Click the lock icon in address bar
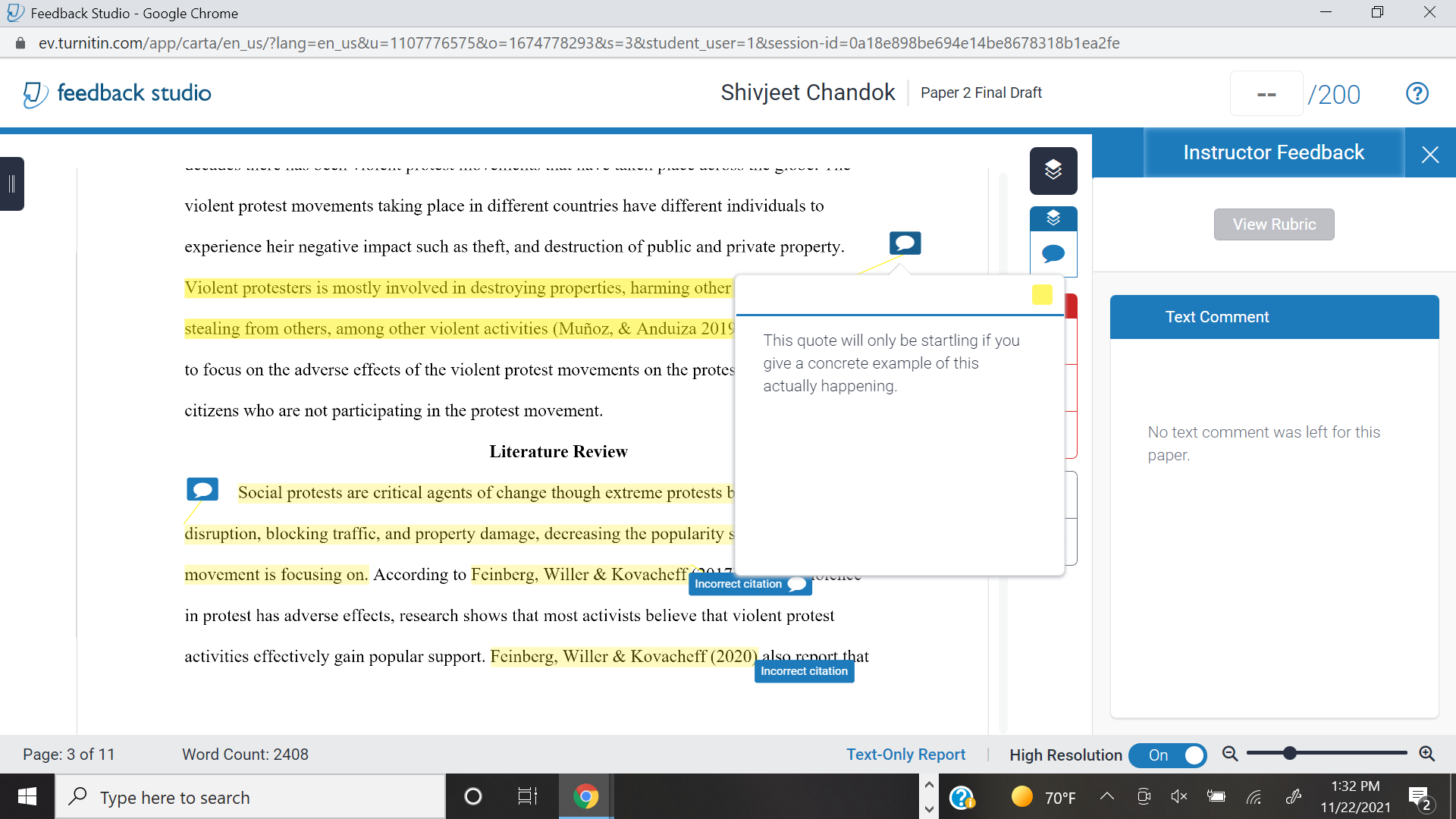The height and width of the screenshot is (819, 1456). tap(20, 43)
